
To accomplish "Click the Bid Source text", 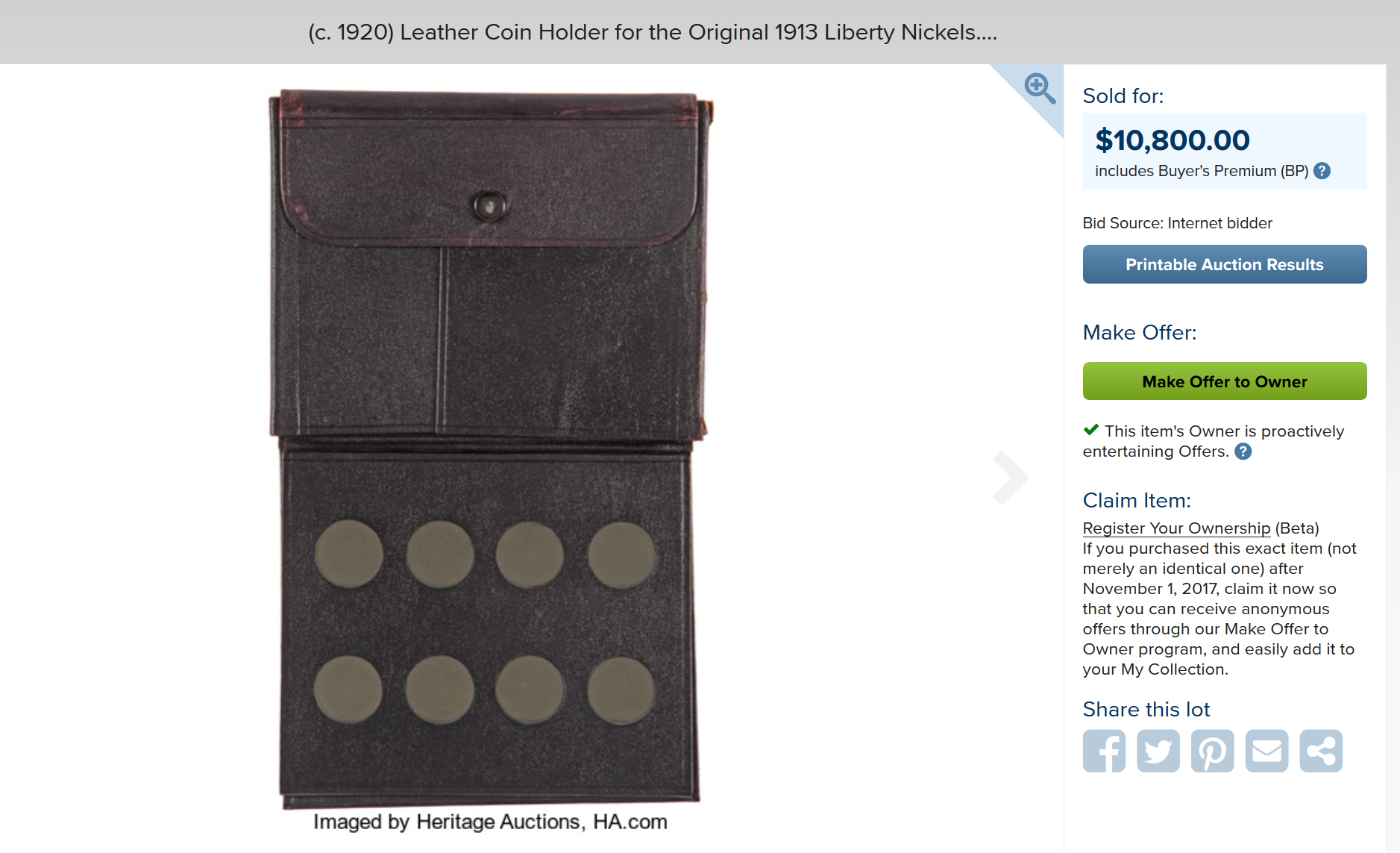I will (1177, 223).
